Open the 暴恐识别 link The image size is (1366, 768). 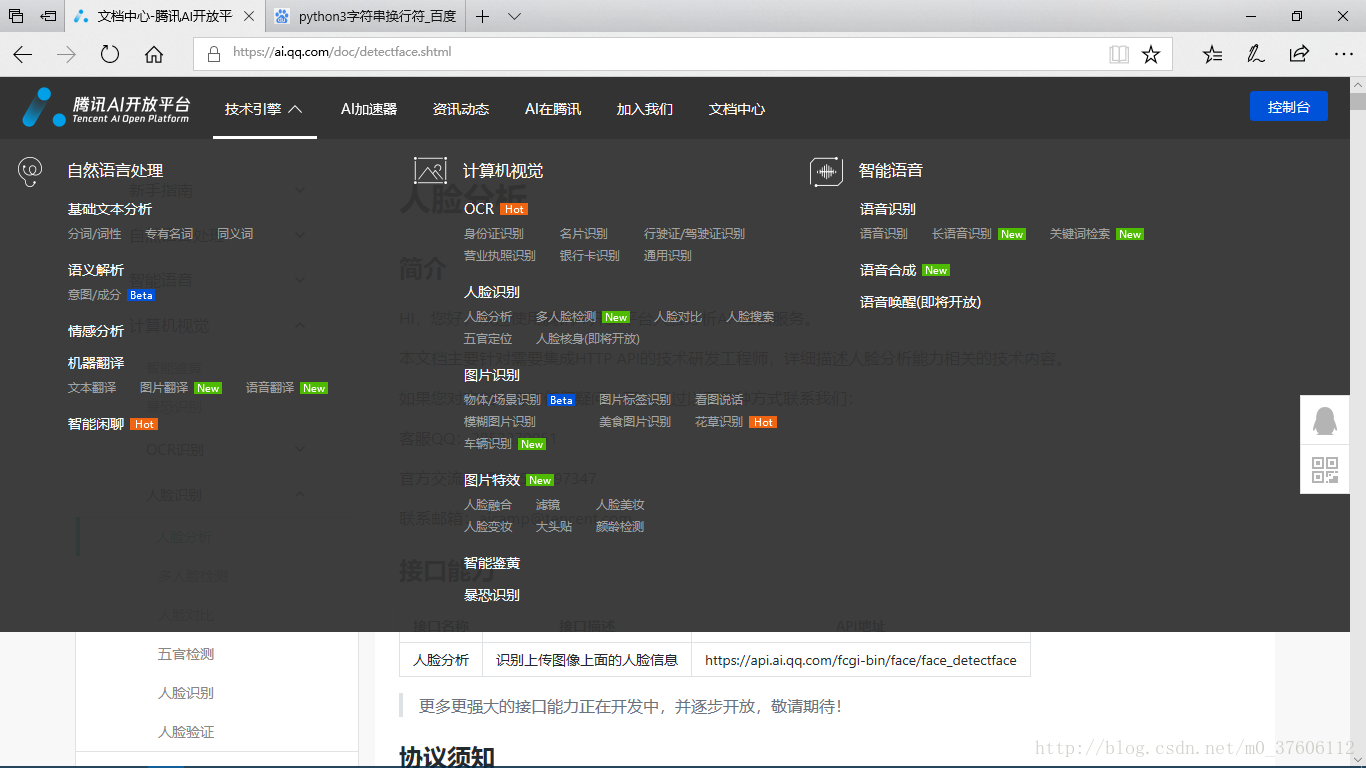click(x=492, y=595)
